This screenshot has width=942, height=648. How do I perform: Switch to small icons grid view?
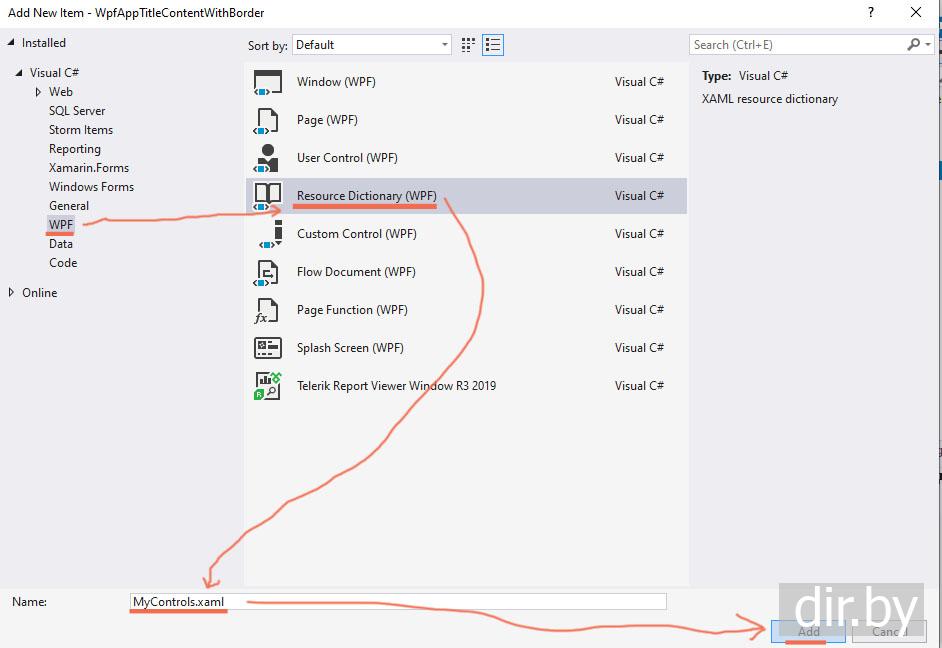(469, 45)
